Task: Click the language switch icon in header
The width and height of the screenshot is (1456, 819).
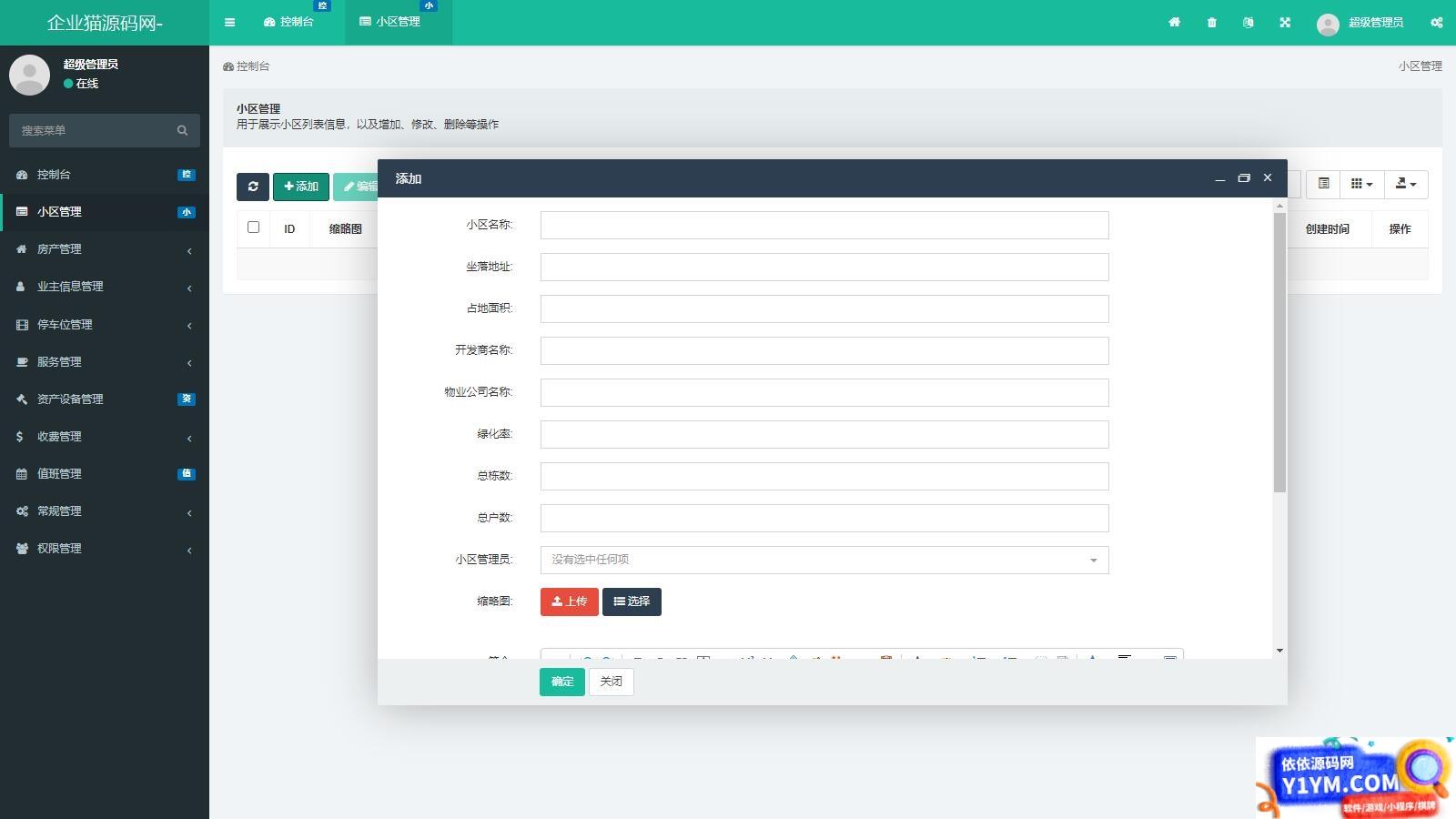Action: point(1248,22)
